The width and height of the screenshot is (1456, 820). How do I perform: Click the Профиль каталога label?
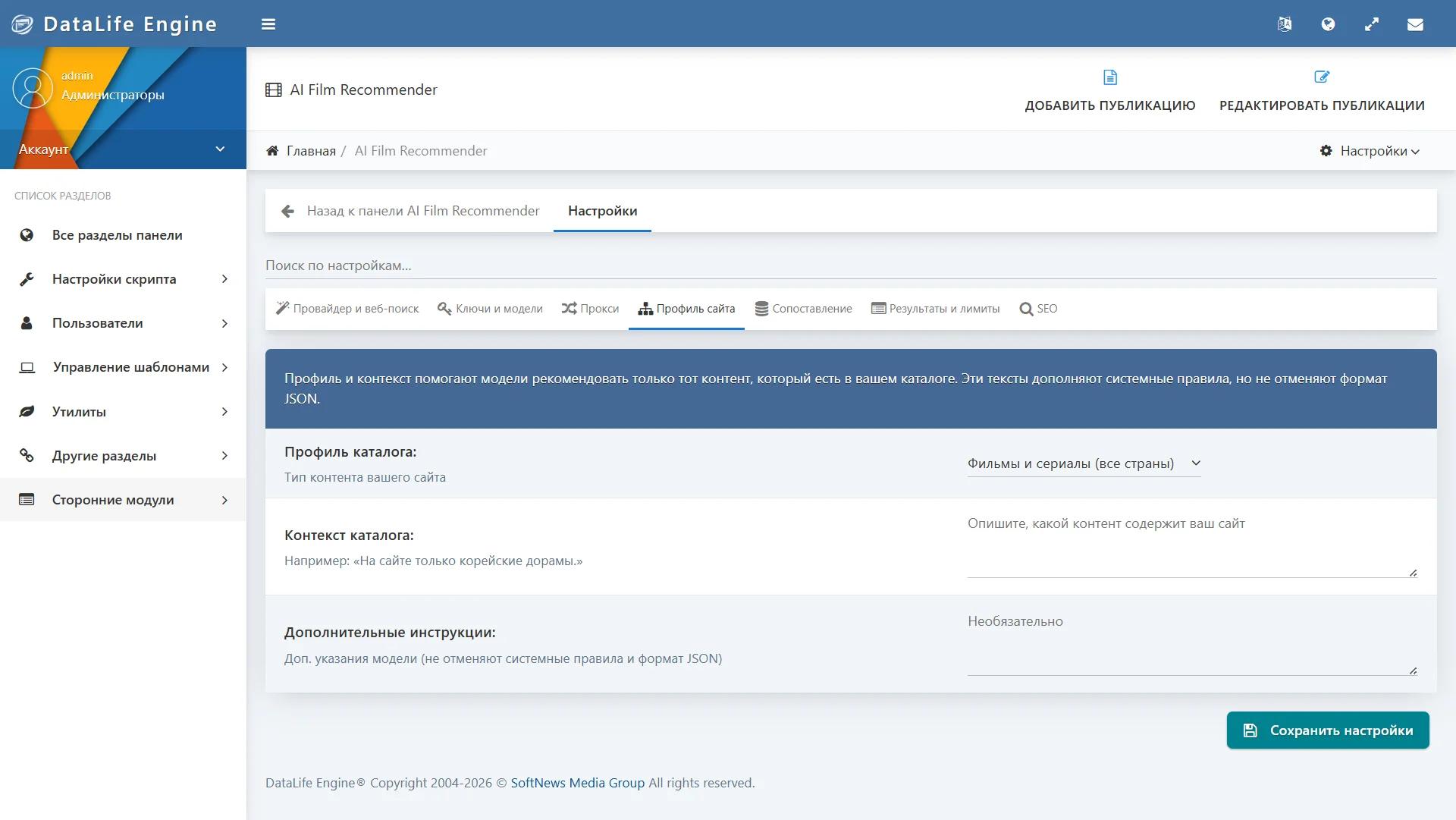point(350,452)
